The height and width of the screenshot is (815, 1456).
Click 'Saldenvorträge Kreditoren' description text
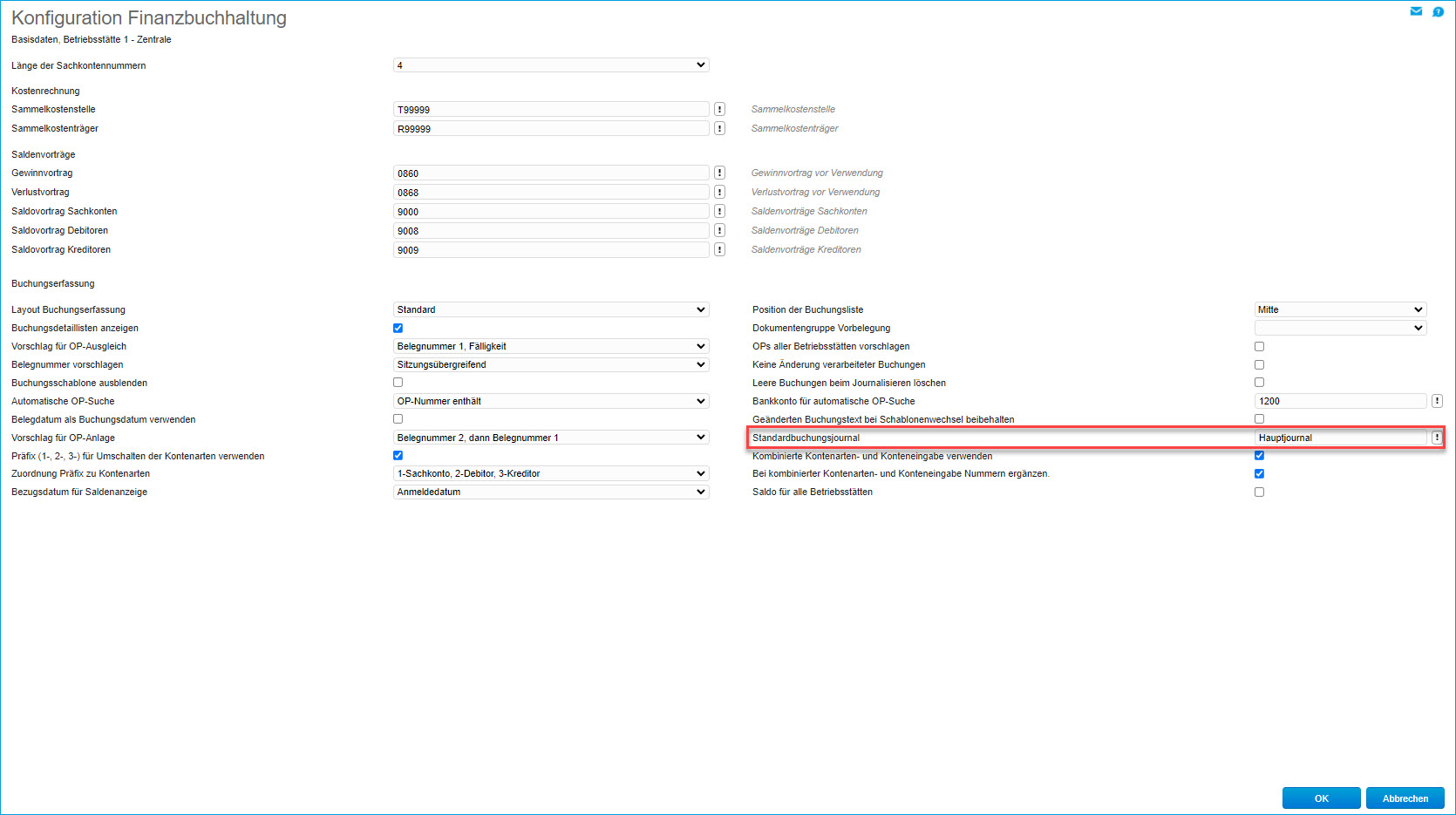[x=806, y=249]
